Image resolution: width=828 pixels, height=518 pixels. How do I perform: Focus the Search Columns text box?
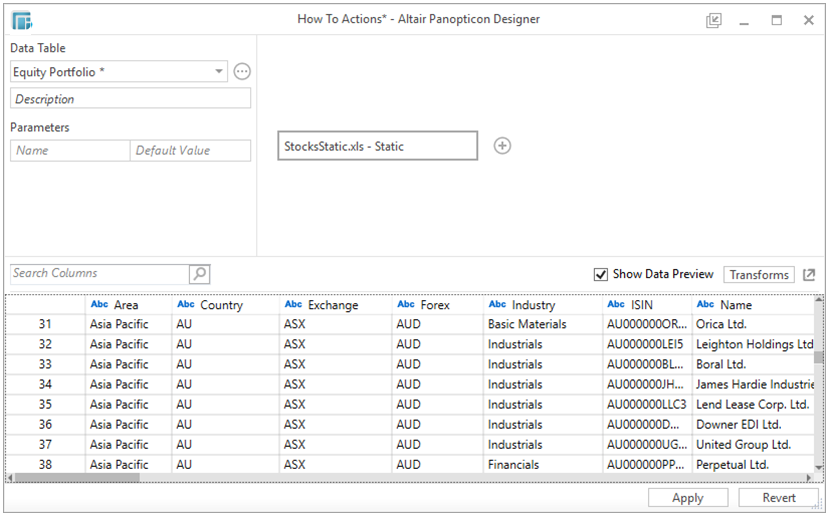pos(98,274)
